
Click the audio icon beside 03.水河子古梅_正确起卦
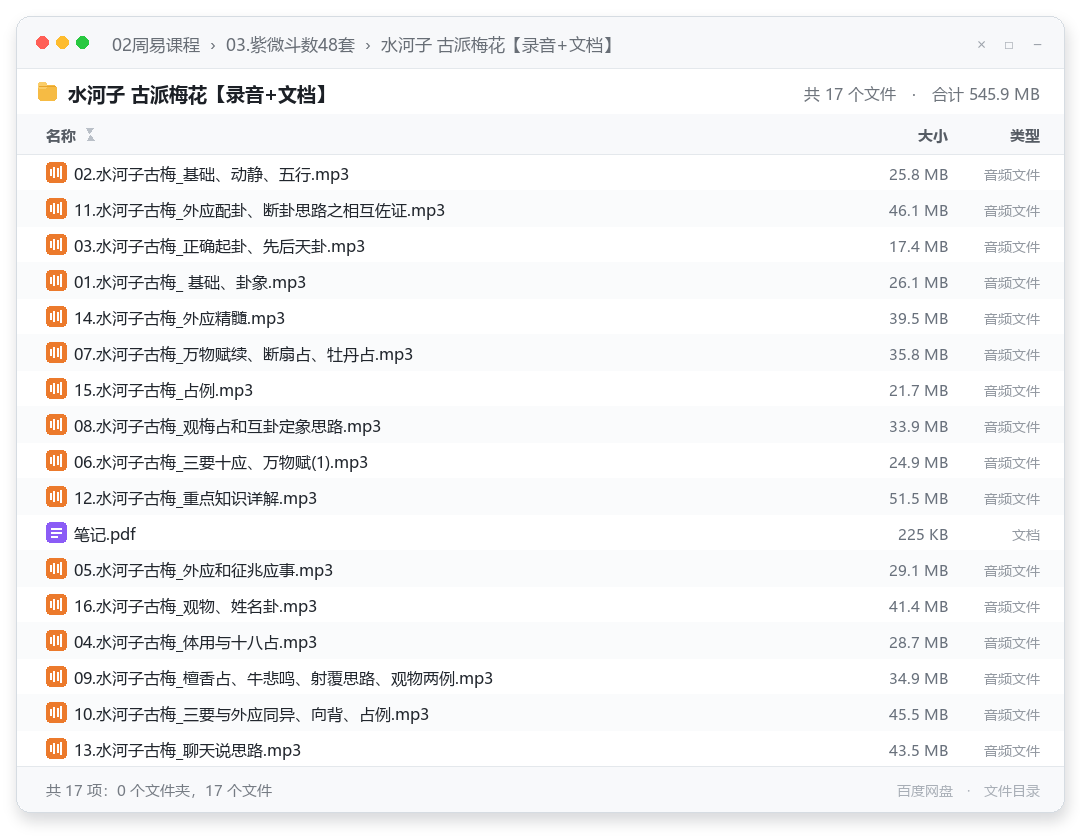tap(56, 244)
